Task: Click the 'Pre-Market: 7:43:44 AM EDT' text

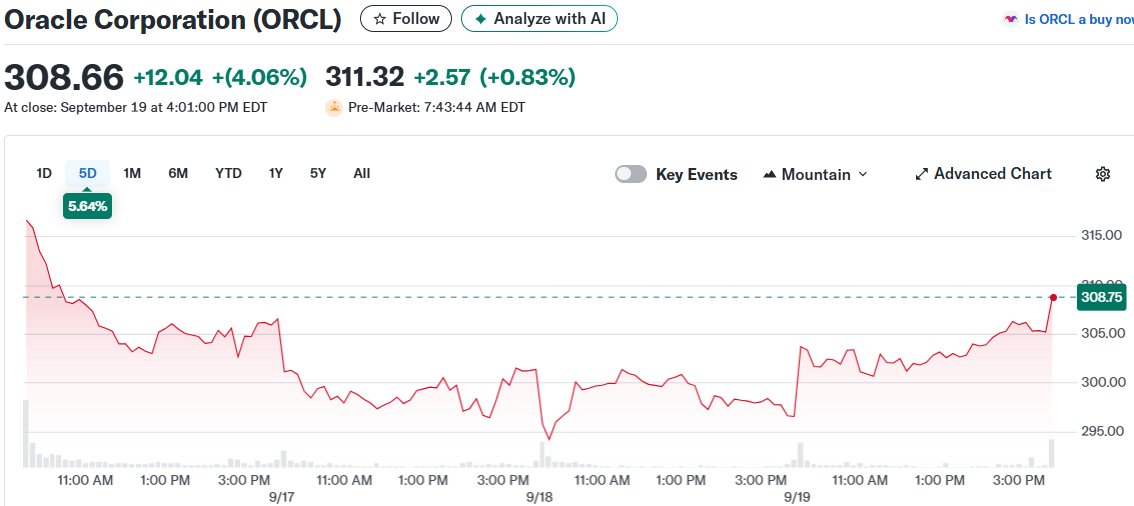Action: (x=437, y=108)
